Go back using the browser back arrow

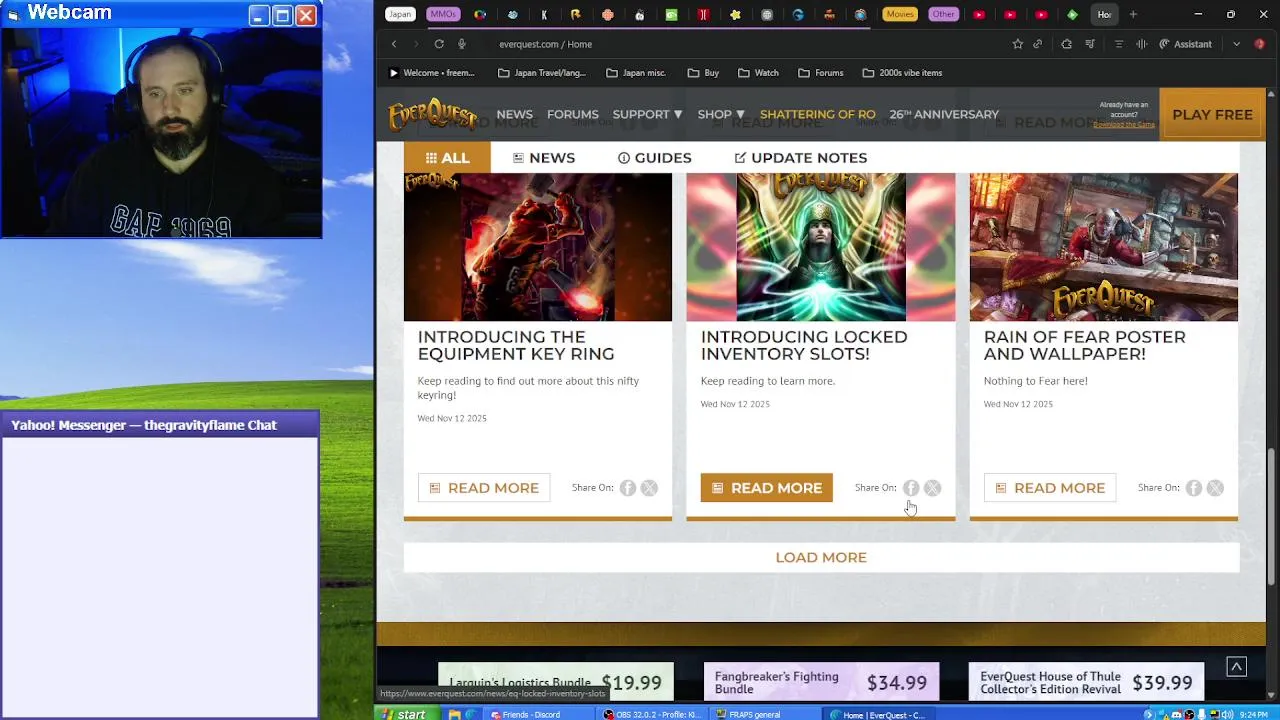point(394,44)
